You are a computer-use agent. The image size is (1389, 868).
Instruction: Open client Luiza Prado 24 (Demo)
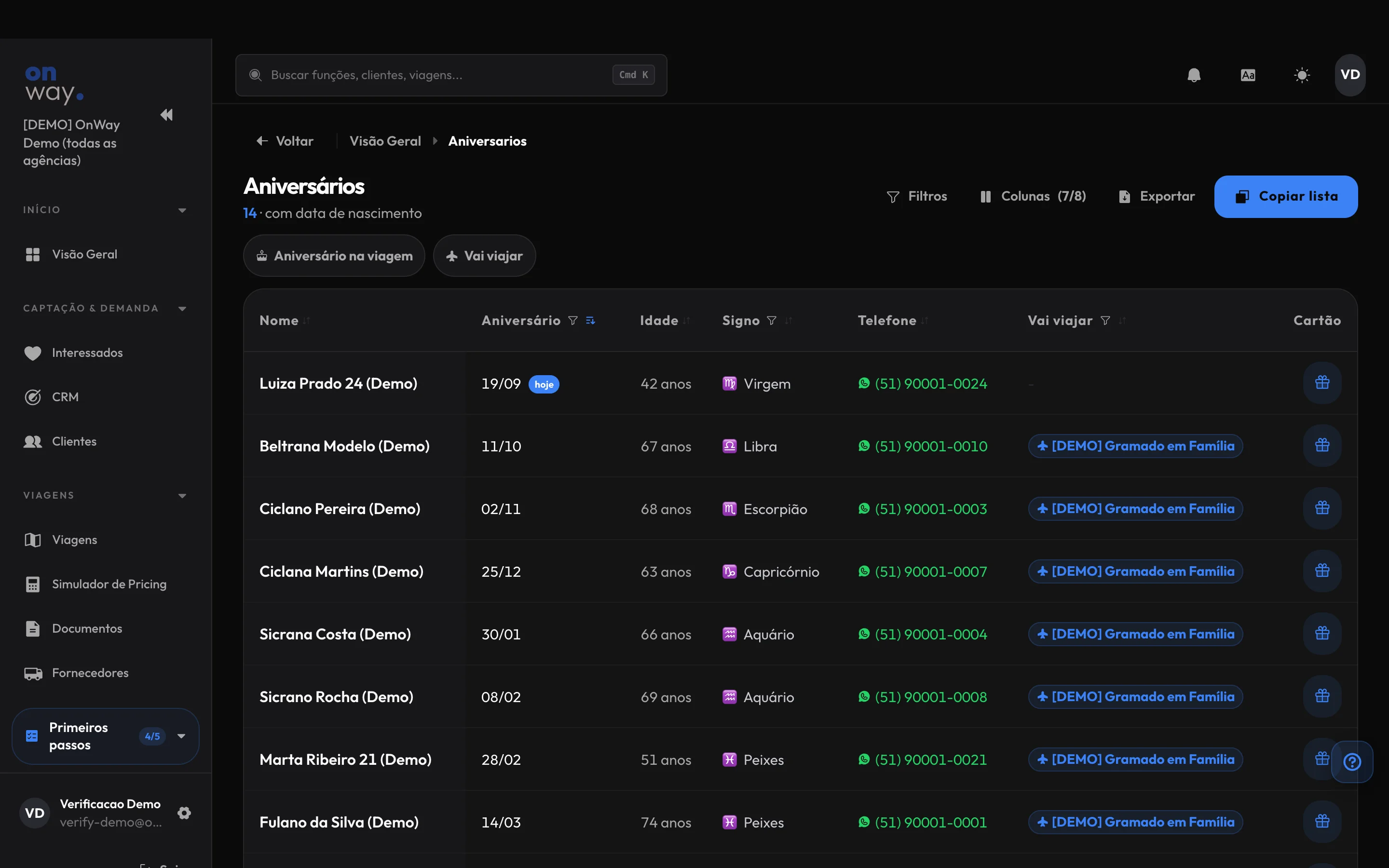tap(338, 383)
